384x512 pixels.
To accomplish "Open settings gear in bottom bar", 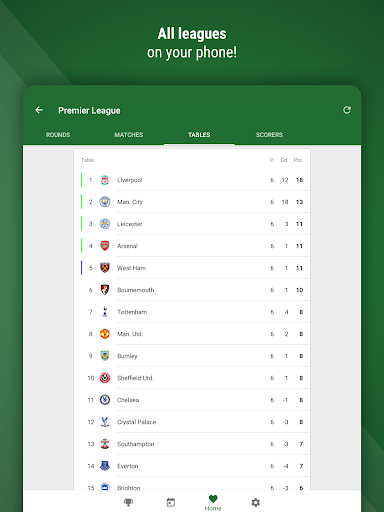I will 255,502.
